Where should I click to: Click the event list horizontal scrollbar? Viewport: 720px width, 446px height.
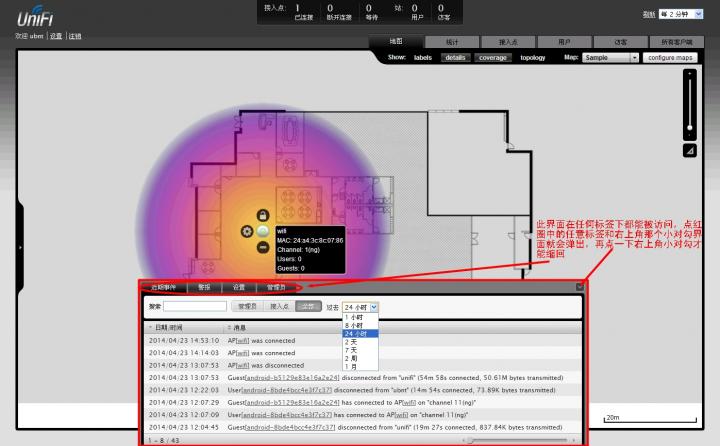[519, 440]
